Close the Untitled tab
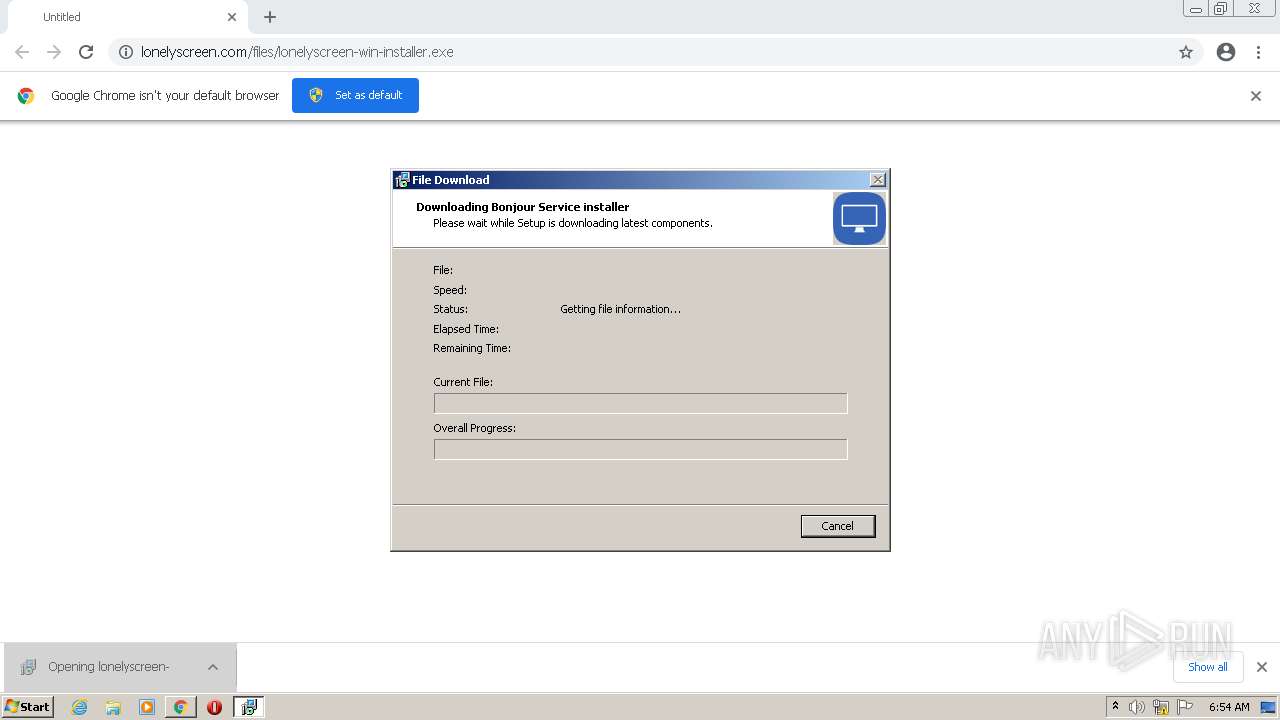This screenshot has height=720, width=1280. [232, 17]
